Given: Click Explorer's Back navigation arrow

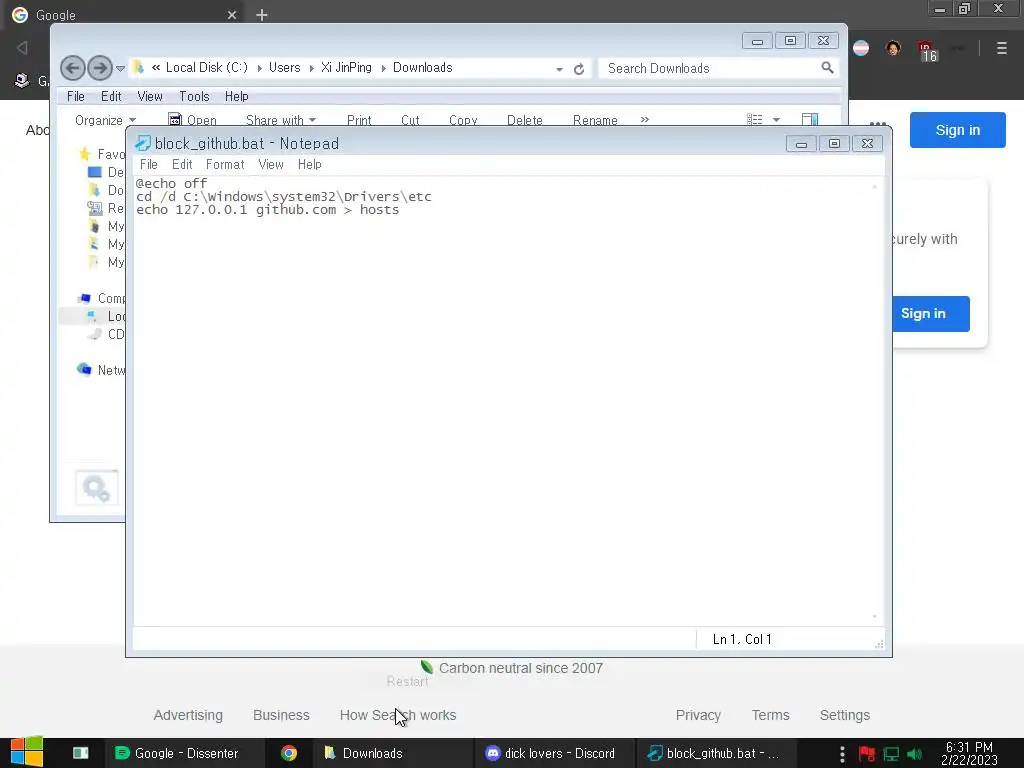Looking at the screenshot, I should coord(72,68).
